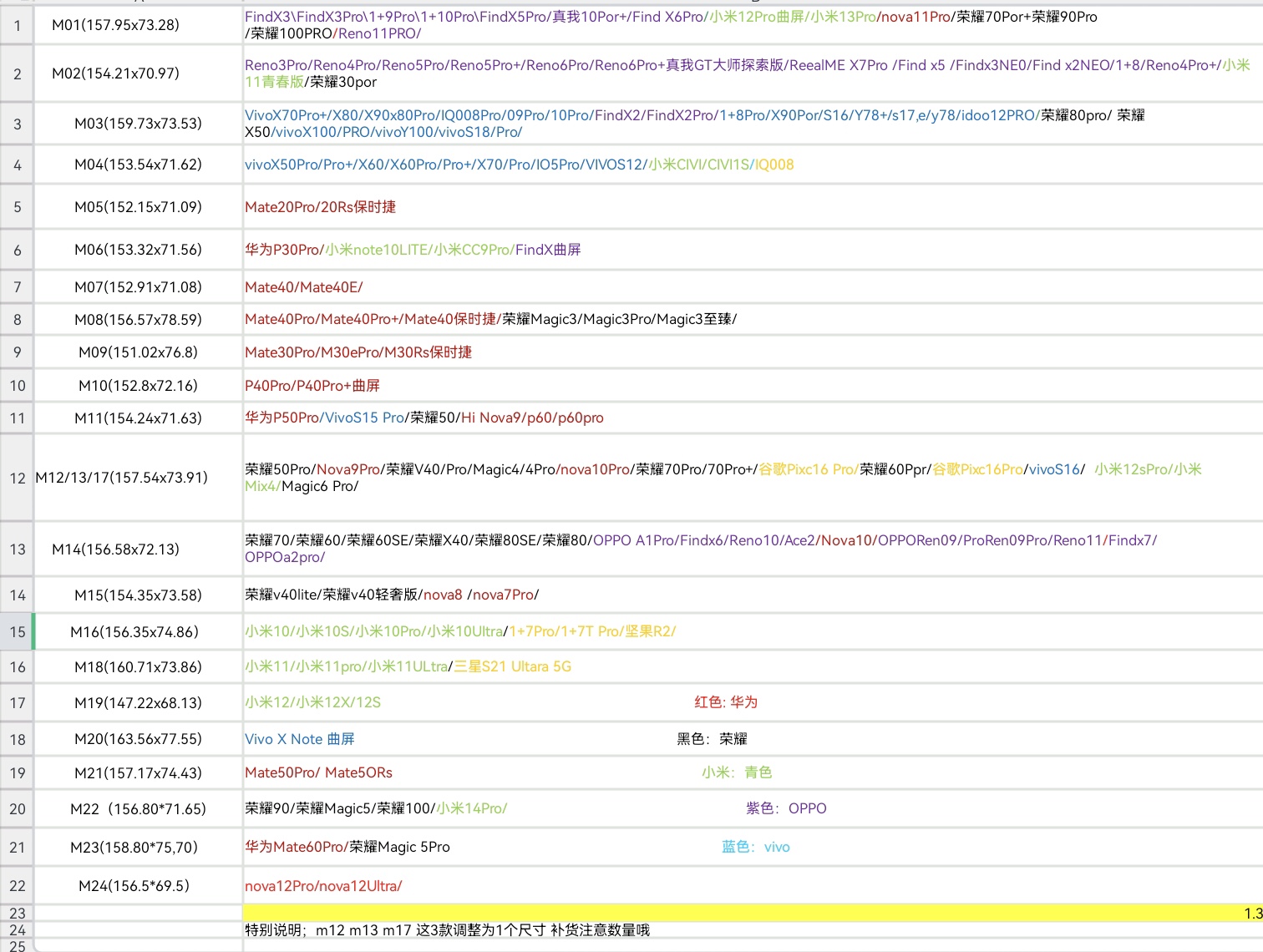Click the 华为P50Pro/VivoS15 Pro model cell
The height and width of the screenshot is (952, 1263).
[752, 418]
